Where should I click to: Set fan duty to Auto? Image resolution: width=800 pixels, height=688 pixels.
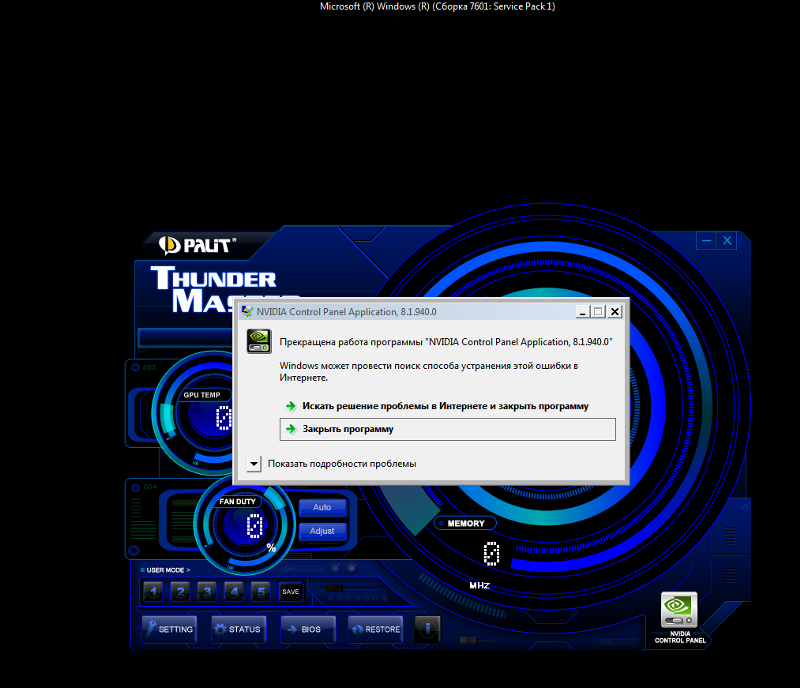click(x=322, y=507)
